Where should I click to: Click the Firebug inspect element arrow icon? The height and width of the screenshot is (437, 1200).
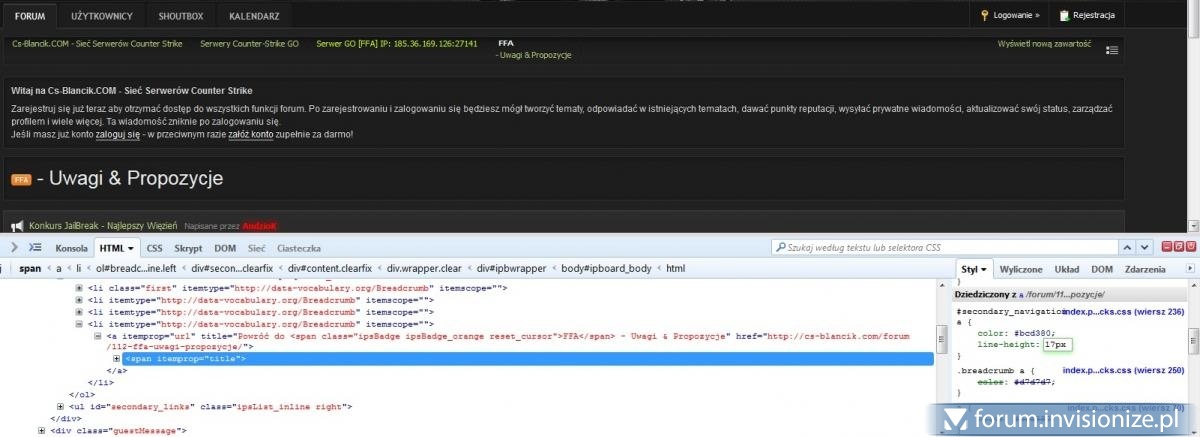(x=14, y=247)
